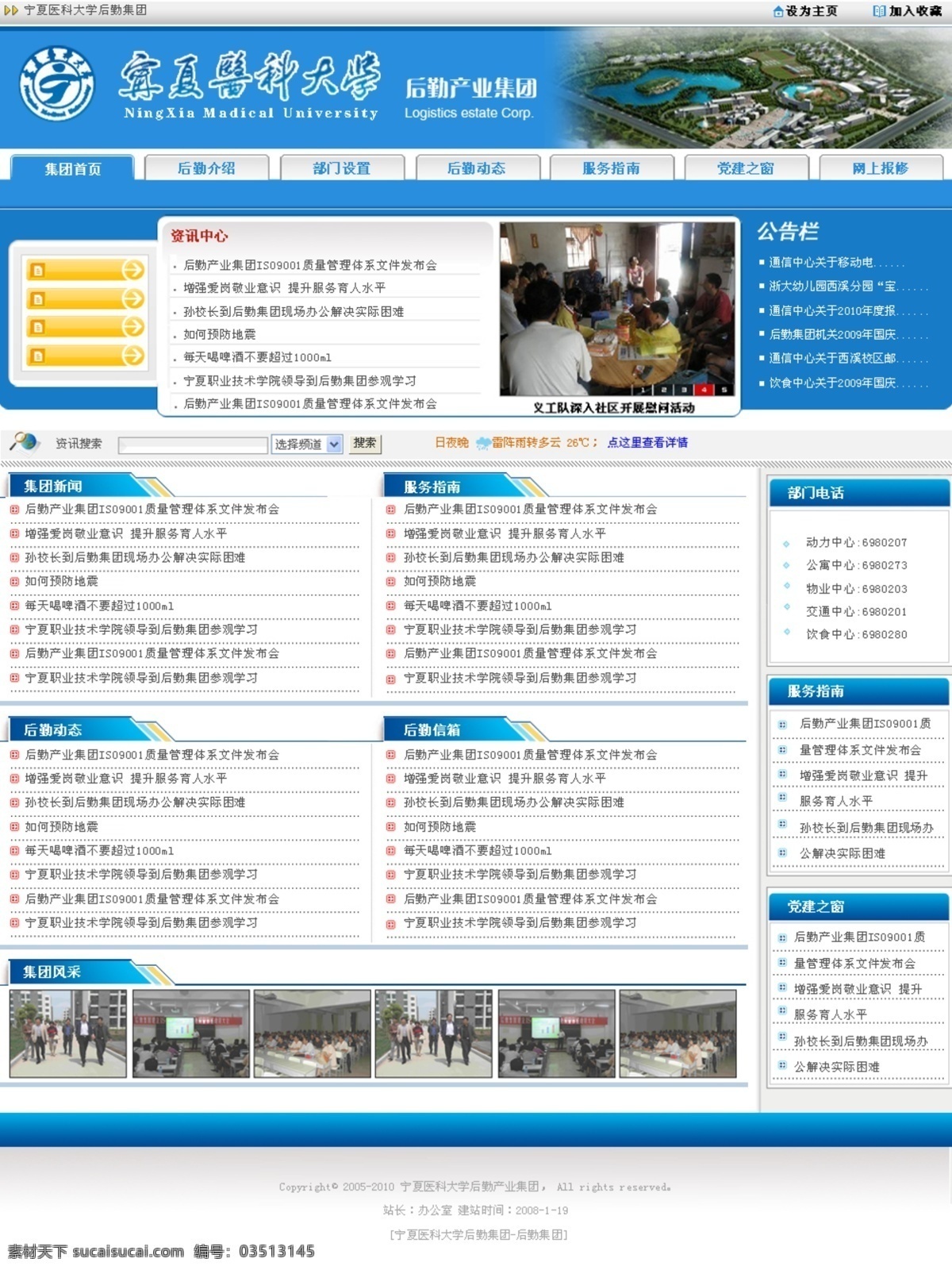Click the 集团新闻 section header
Screen dimensions: 952x1270
[x=53, y=487]
